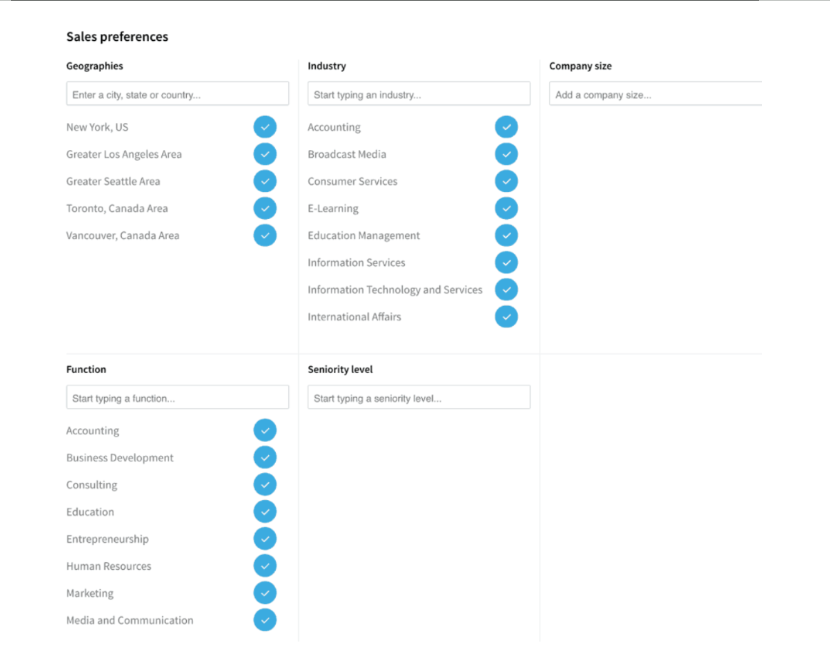The width and height of the screenshot is (830, 668).
Task: Deselect Greater Los Angeles Area checkmark
Action: 265,154
